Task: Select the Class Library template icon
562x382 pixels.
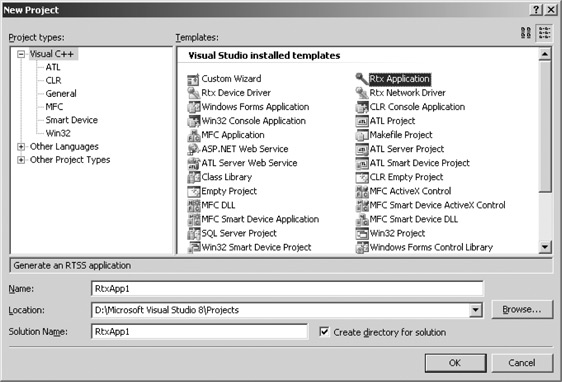Action: point(193,177)
